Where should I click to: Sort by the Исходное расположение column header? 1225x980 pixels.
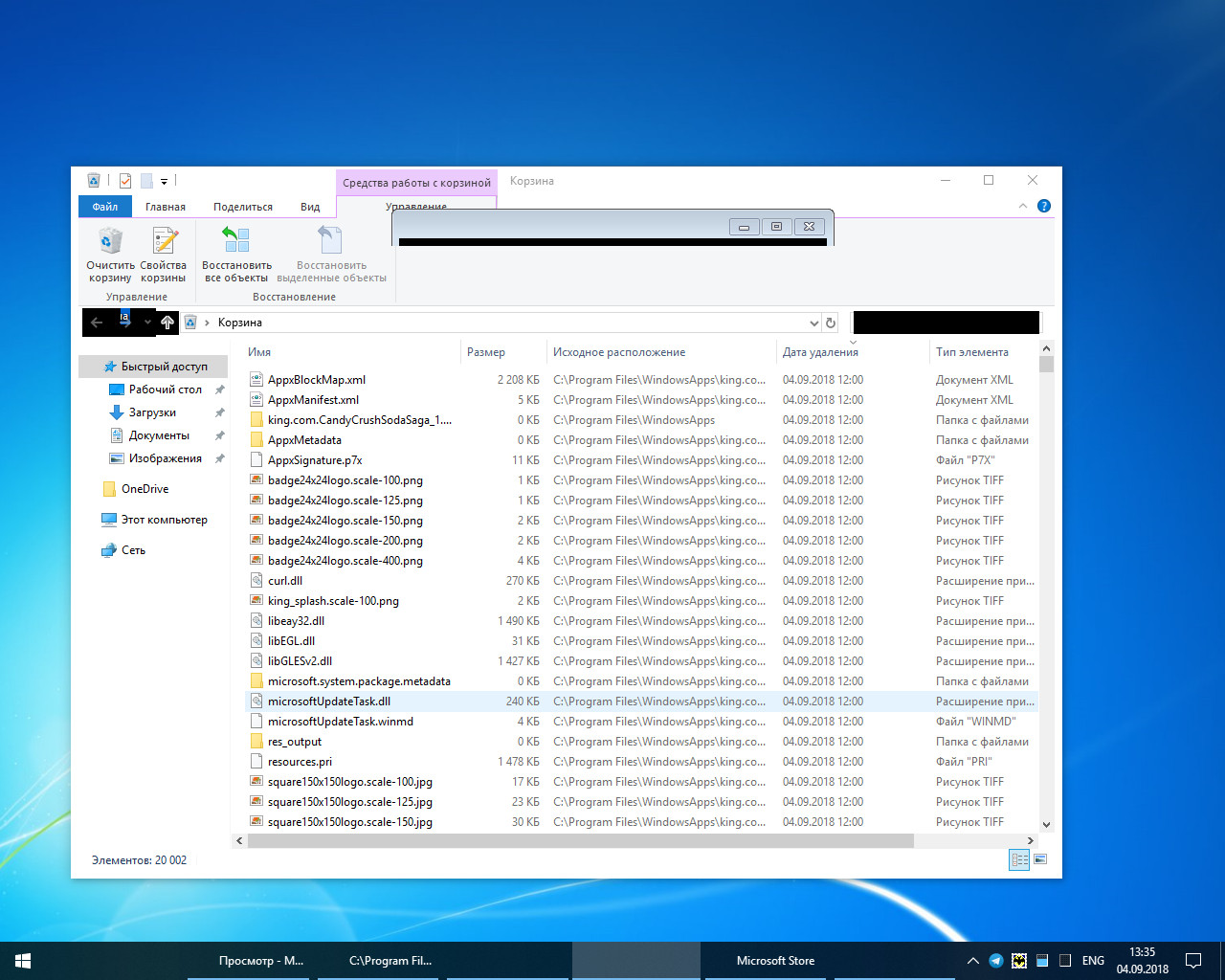619,352
